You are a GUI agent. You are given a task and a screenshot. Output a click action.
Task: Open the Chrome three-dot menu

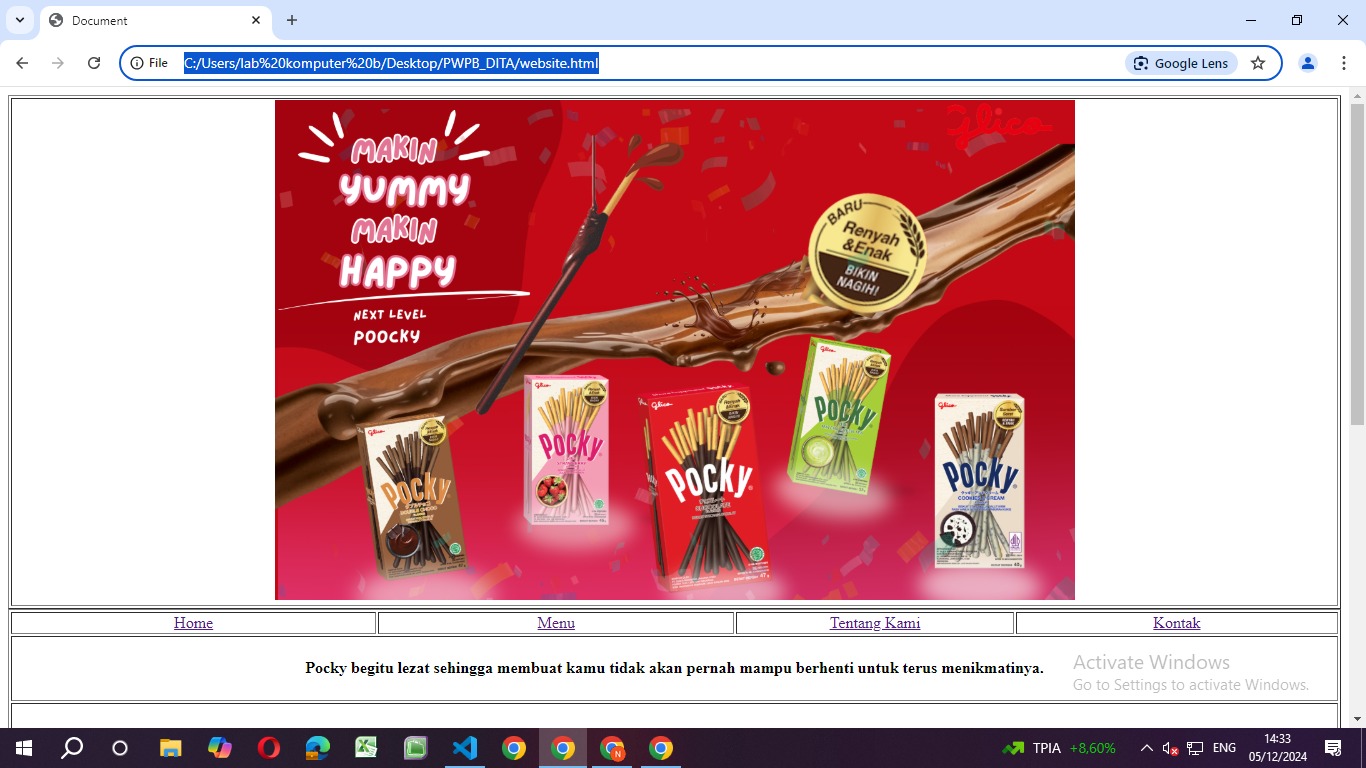pyautogui.click(x=1343, y=63)
